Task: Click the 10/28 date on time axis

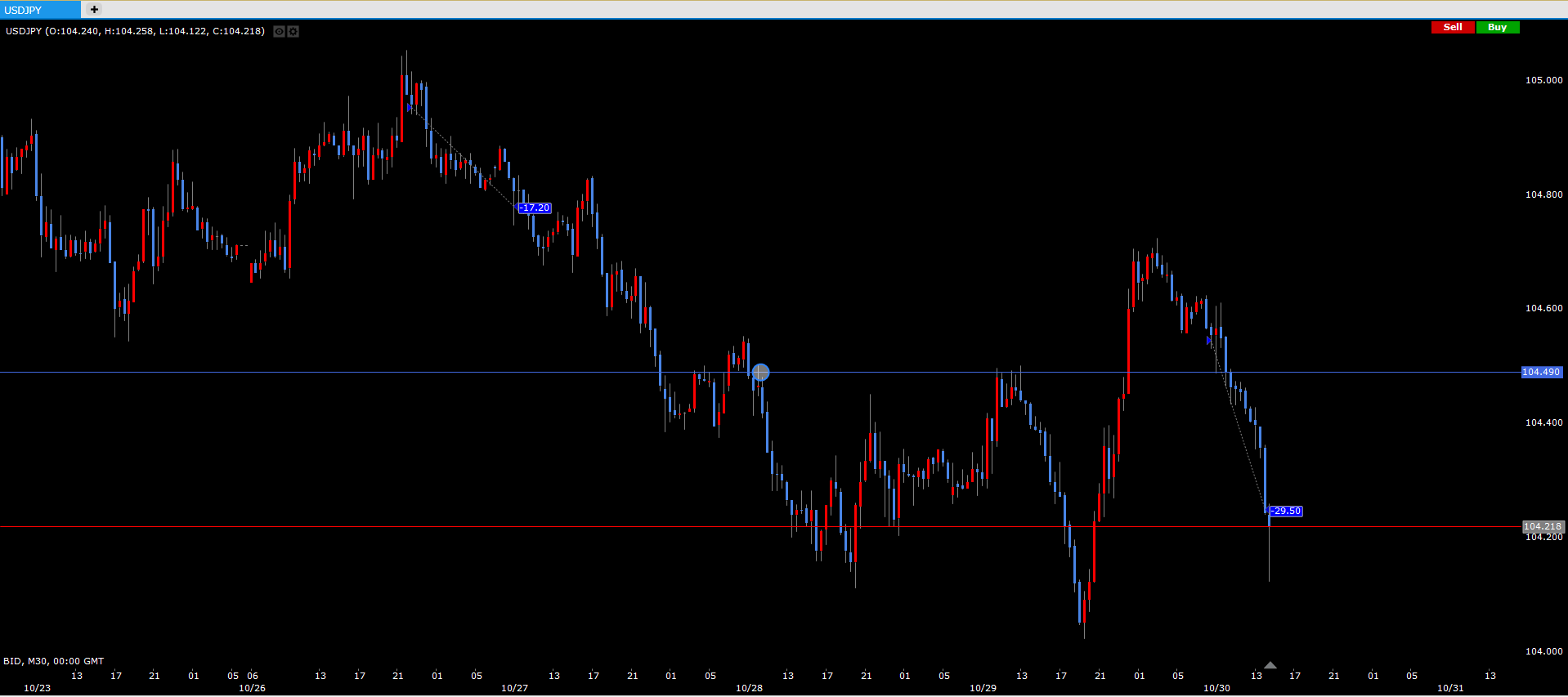Action: coord(749,688)
